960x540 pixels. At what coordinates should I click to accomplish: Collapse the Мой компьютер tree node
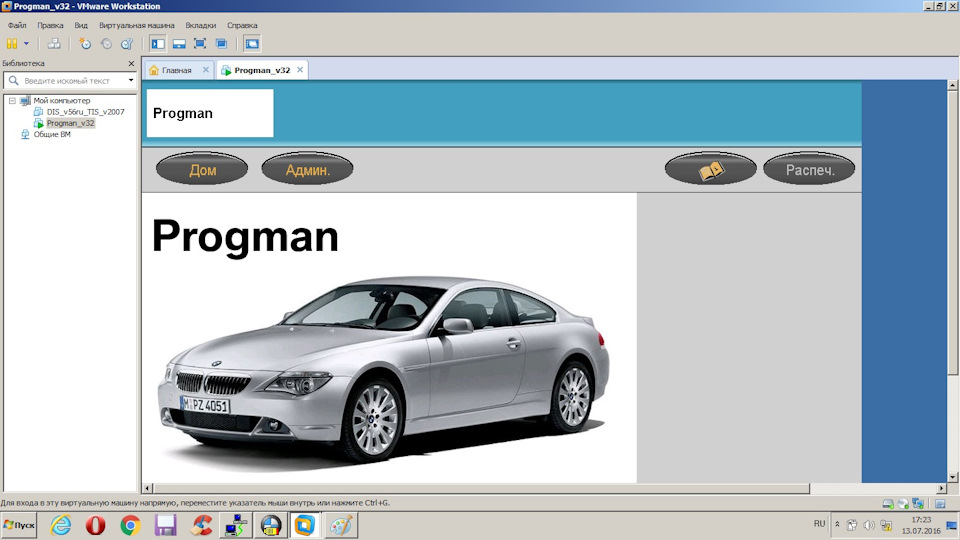(x=12, y=100)
